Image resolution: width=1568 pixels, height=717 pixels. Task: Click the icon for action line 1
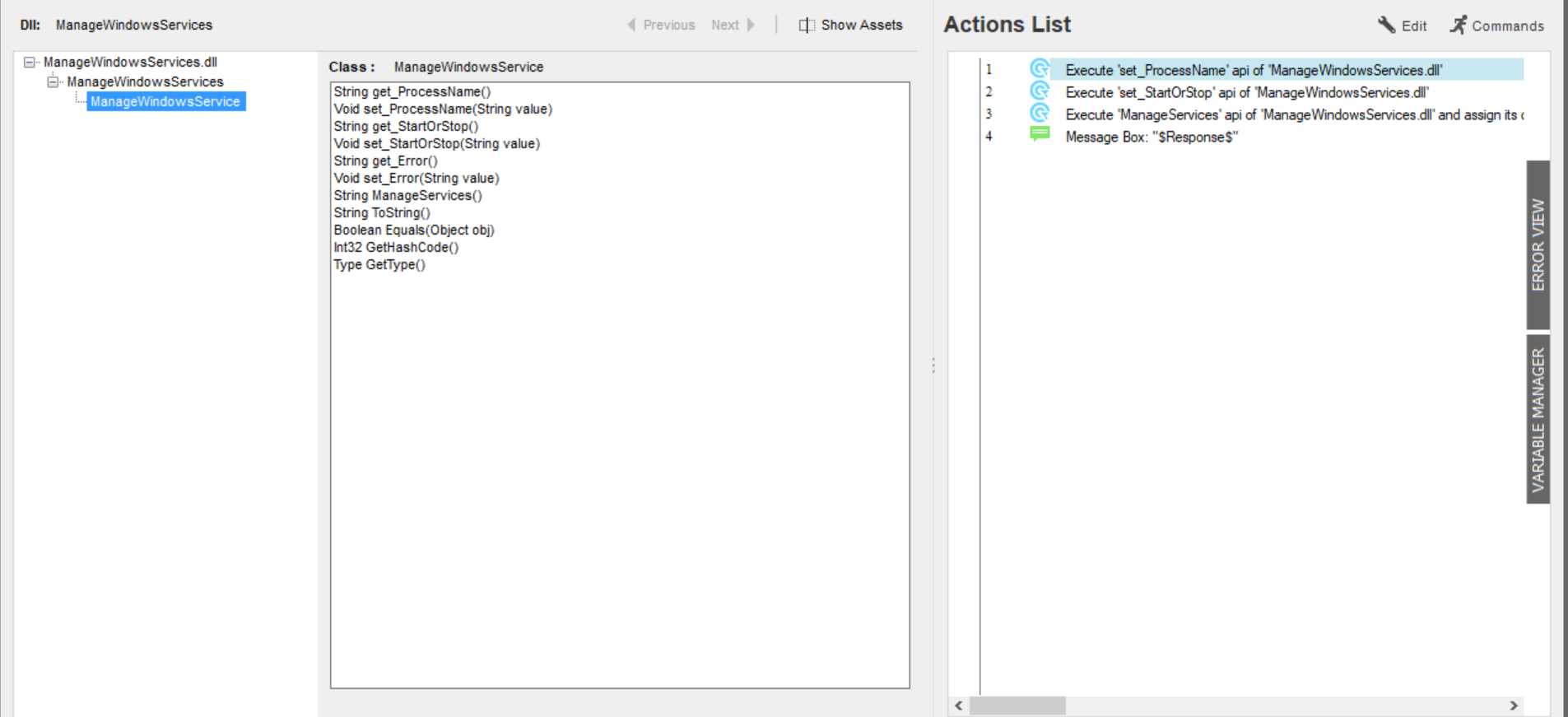(x=1040, y=69)
